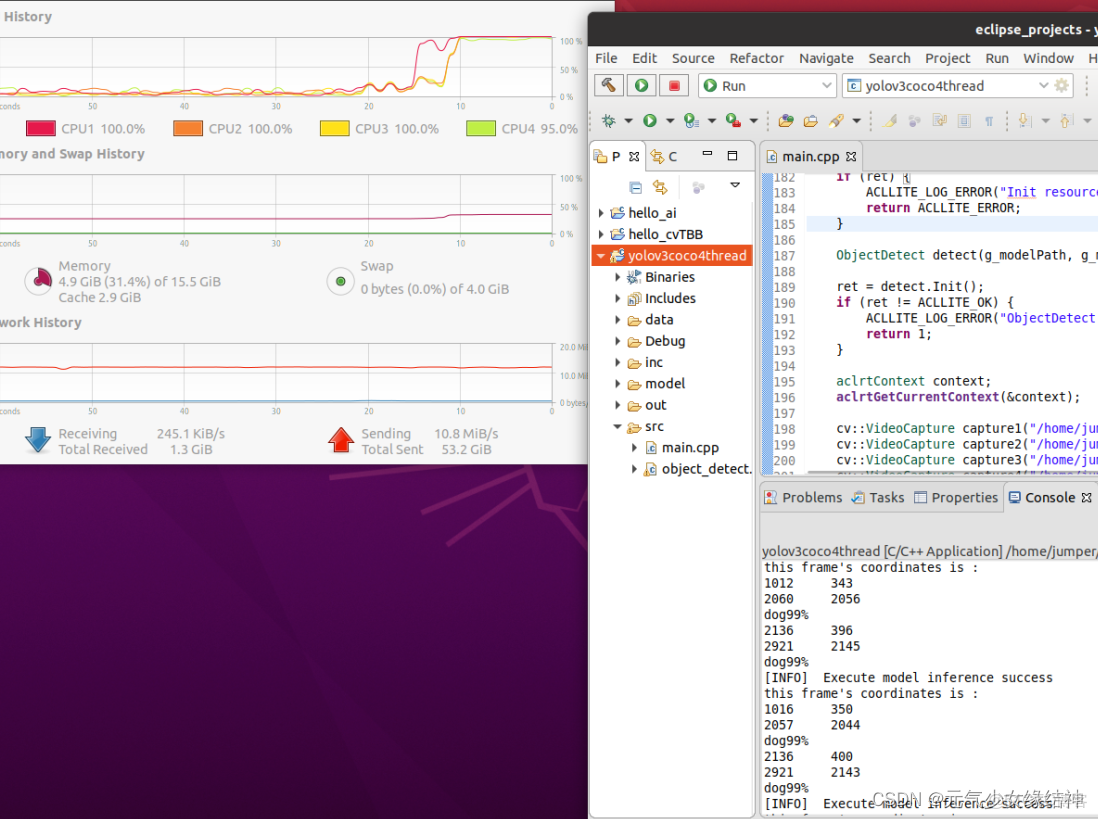Click the Open Type toolbar icon

pos(786,121)
